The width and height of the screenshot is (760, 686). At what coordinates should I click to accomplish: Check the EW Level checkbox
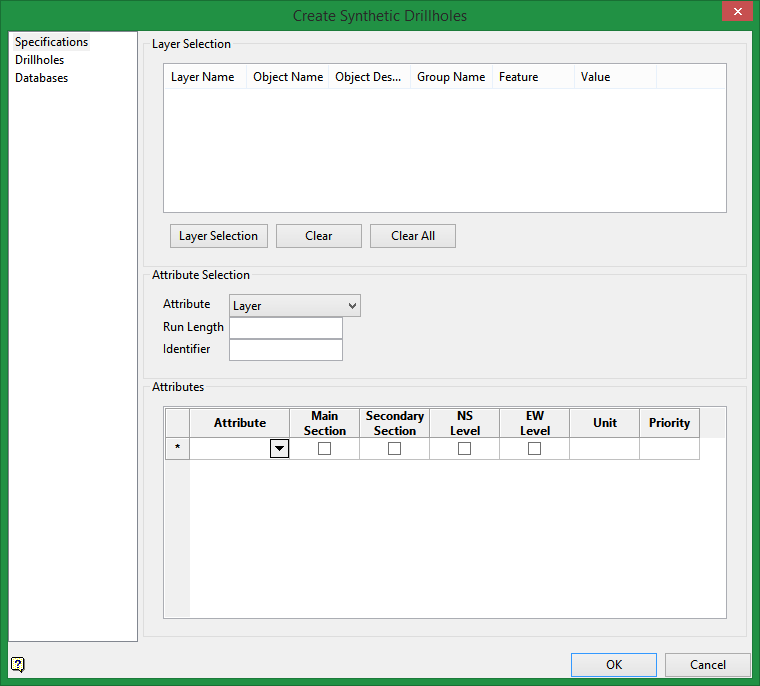534,449
